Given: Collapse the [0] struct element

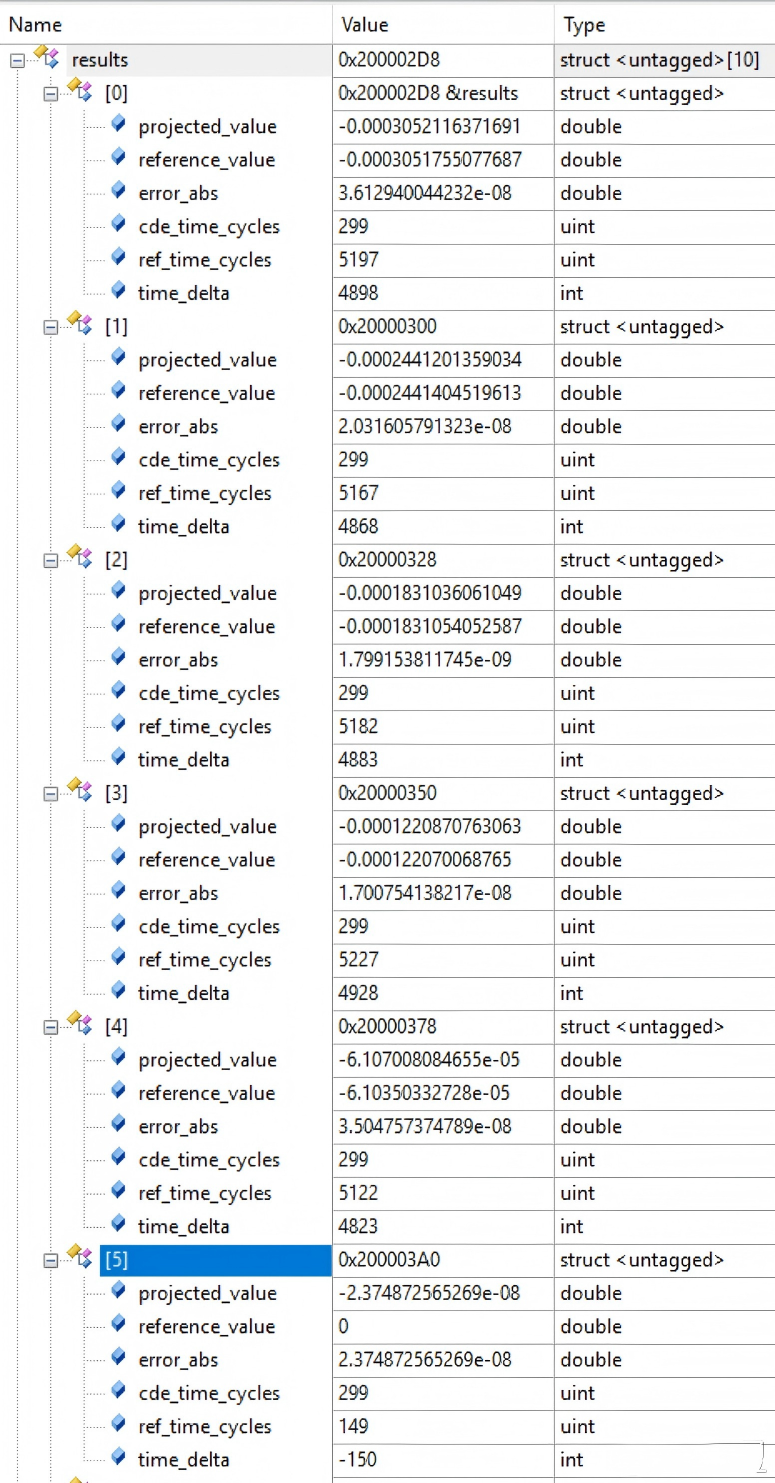Looking at the screenshot, I should 50,94.
